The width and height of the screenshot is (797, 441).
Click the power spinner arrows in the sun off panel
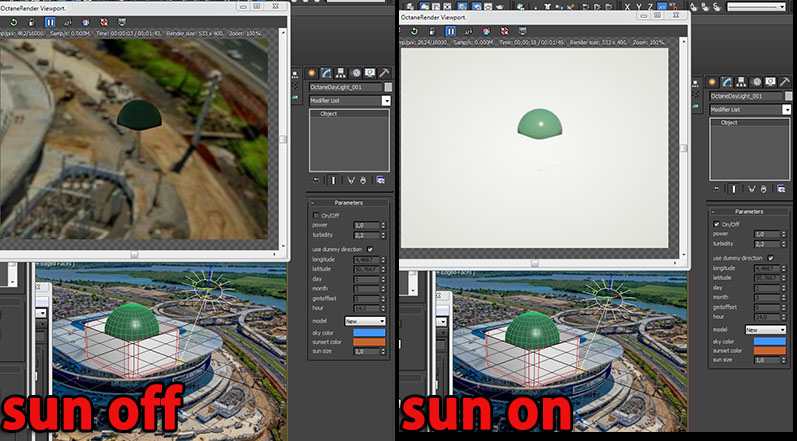(x=383, y=225)
